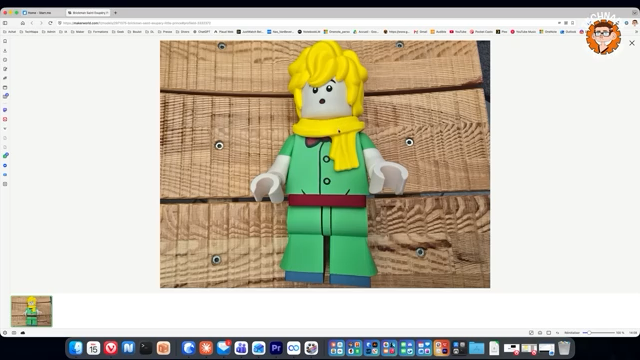Open the Boulot bookmarks folder
The image size is (640, 360).
(x=135, y=31)
